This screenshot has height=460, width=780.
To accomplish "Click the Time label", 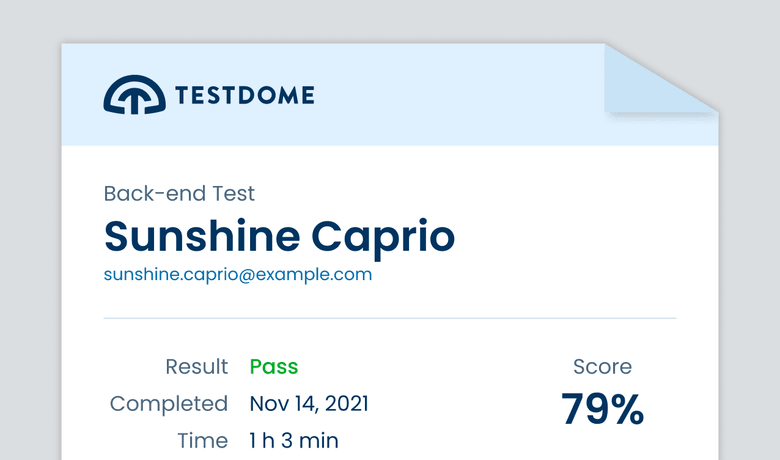I will 202,440.
